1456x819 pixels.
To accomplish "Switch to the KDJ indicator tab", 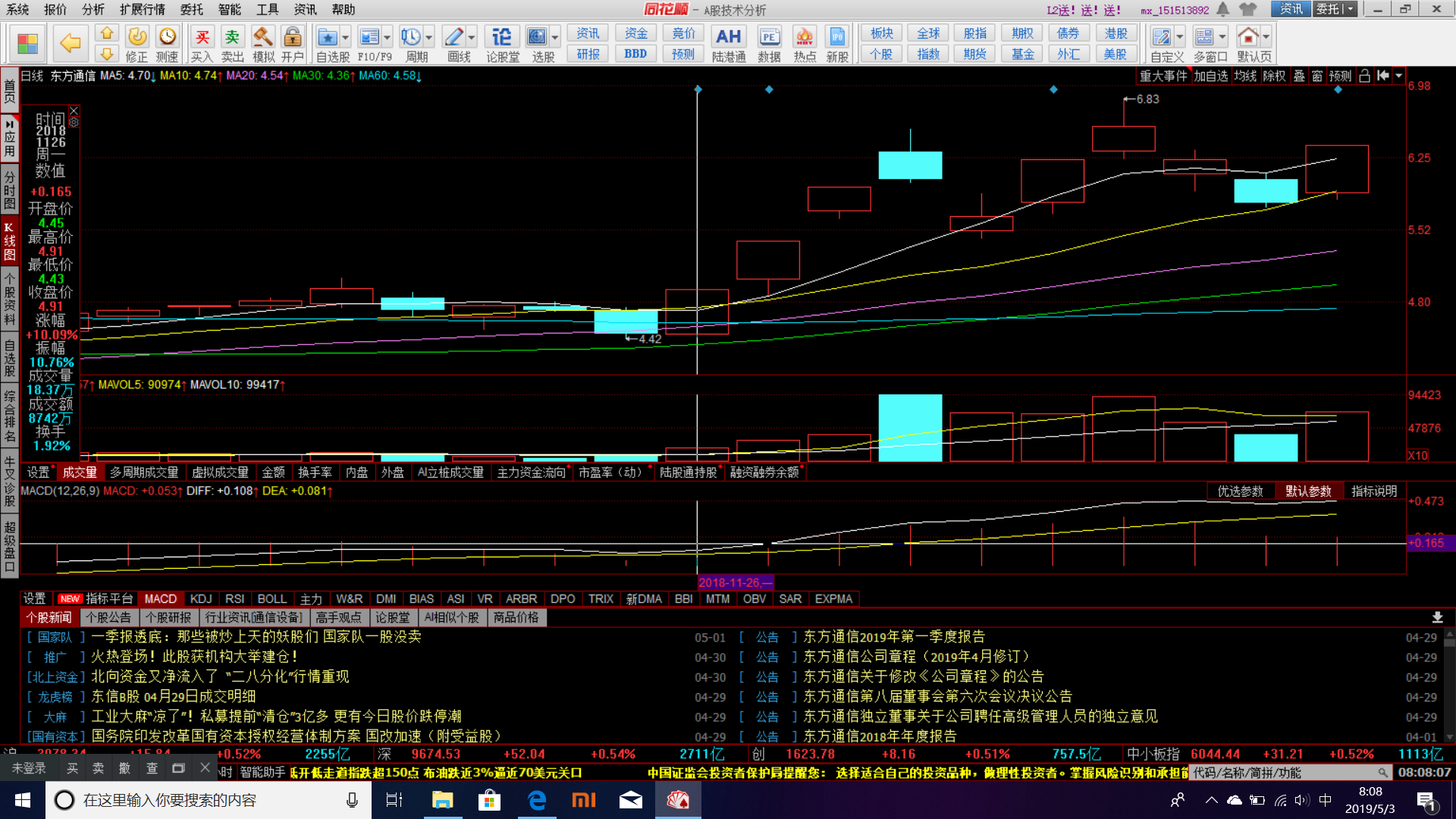I will click(x=201, y=599).
